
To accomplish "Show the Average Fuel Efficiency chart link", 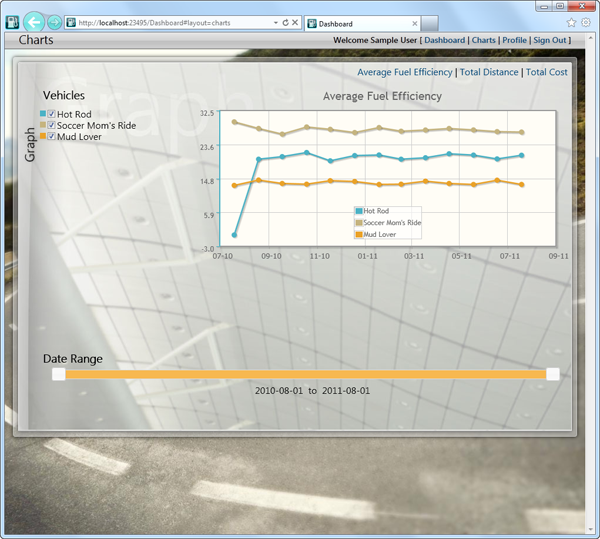I will 405,72.
